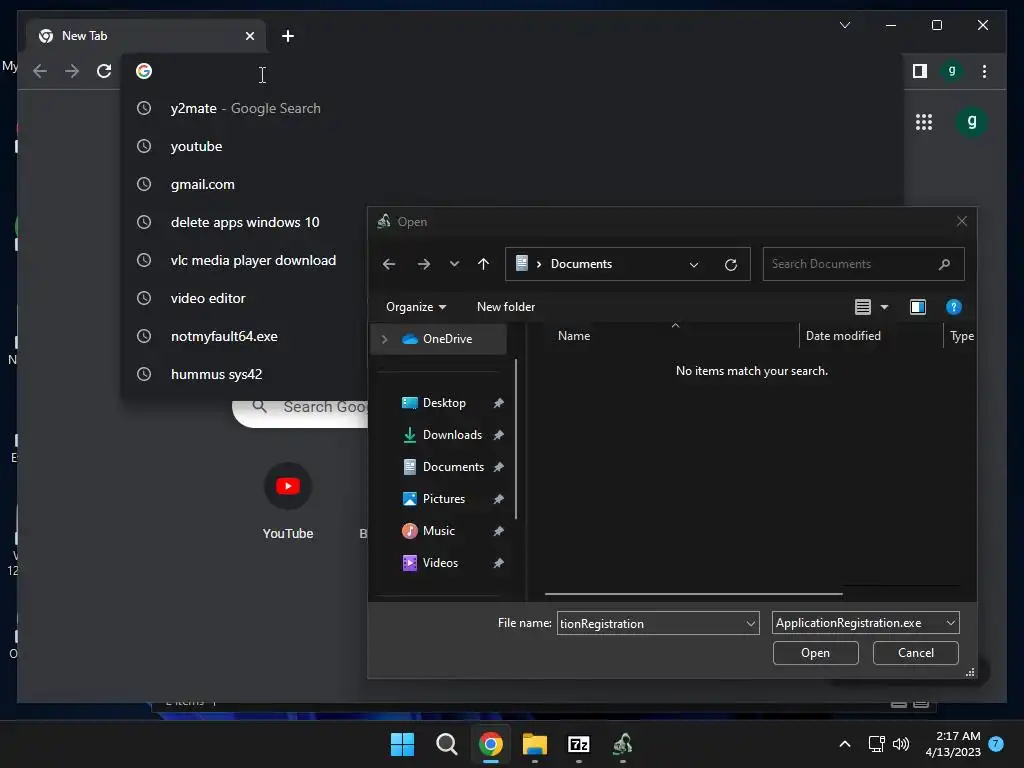The height and width of the screenshot is (768, 1024).
Task: Choose y2mate Google Search suggestion
Action: [x=245, y=108]
